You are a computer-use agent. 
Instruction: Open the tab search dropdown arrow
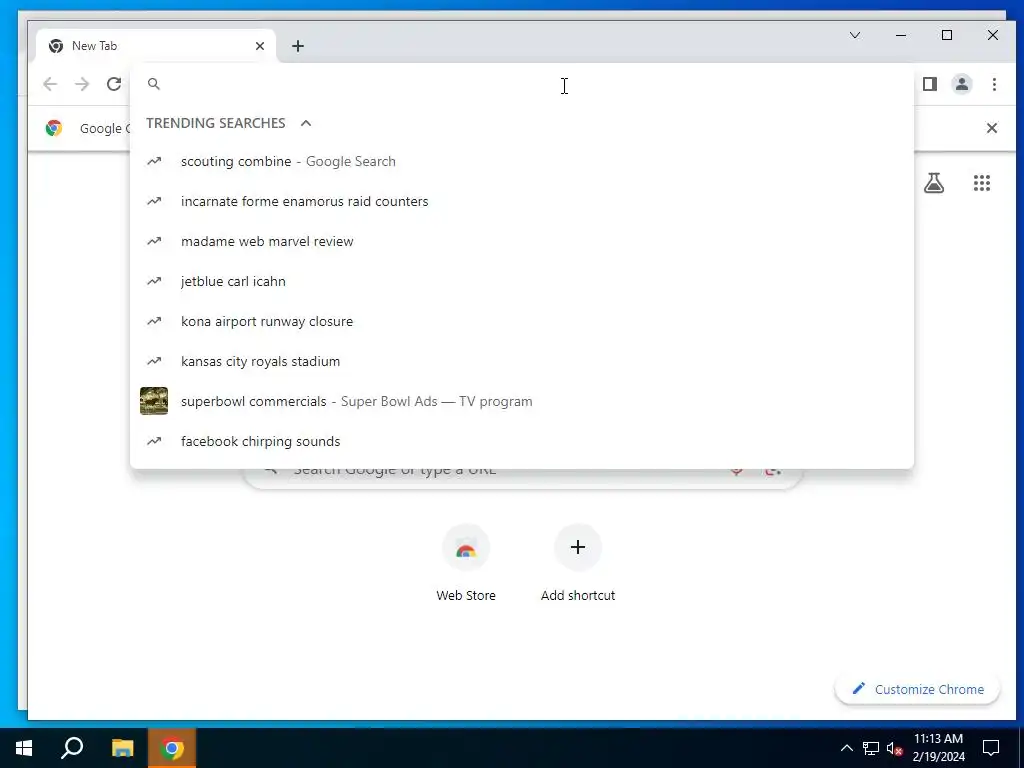coord(854,35)
